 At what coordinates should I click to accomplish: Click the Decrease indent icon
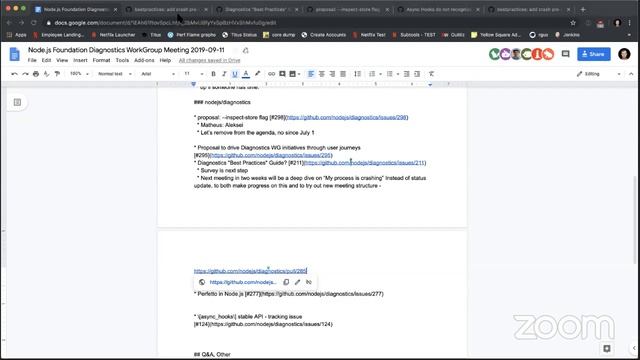pyautogui.click(x=407, y=74)
